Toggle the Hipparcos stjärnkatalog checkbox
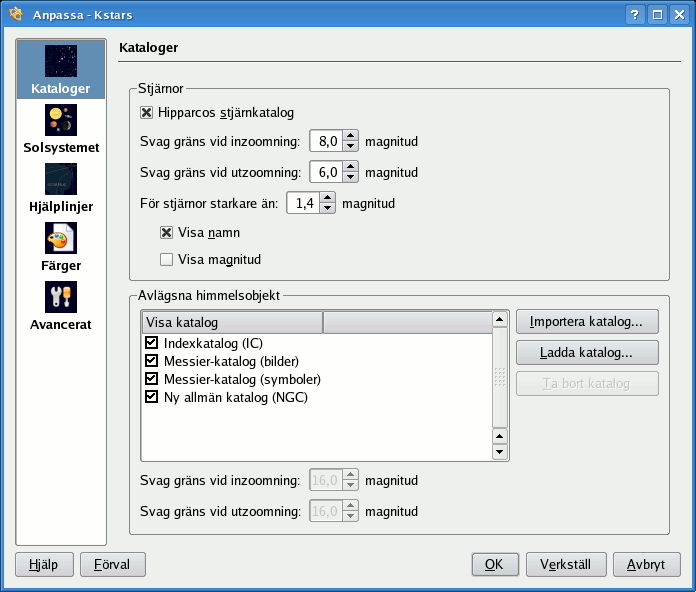 click(x=147, y=113)
